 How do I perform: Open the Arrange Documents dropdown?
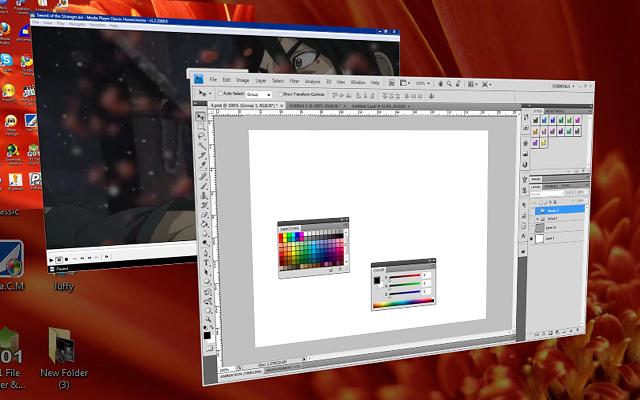click(x=472, y=84)
